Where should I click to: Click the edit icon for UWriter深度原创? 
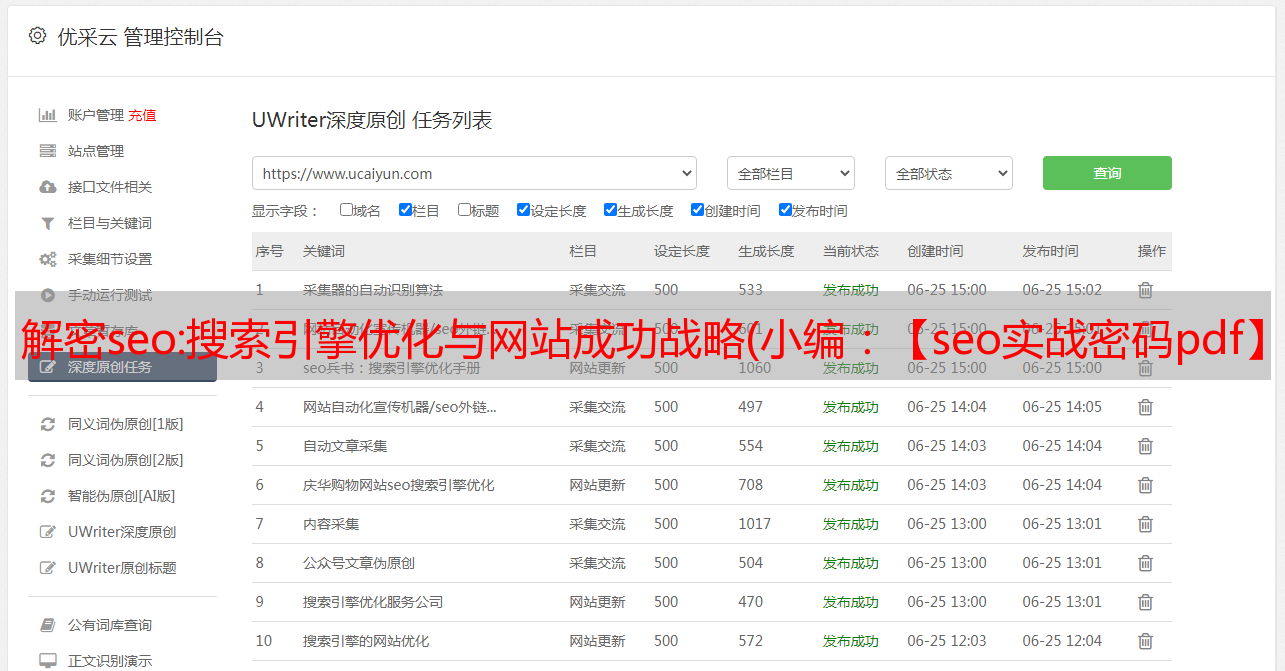coord(47,532)
